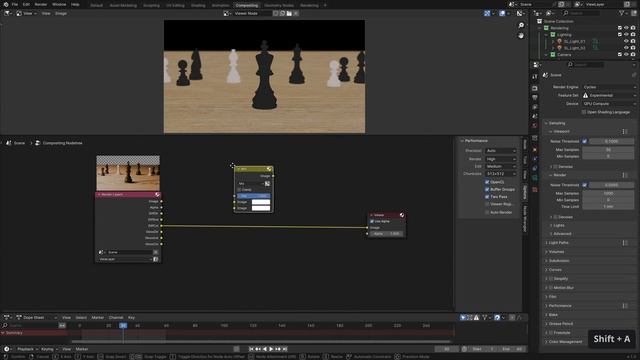Click the only show errors warning icon
Screen dimensions: 640x360
[x=476, y=317]
